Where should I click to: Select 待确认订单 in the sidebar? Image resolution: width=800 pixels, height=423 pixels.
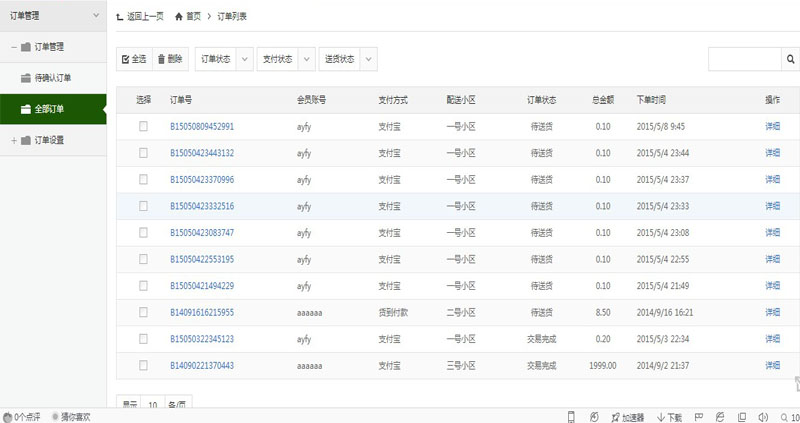[x=52, y=77]
